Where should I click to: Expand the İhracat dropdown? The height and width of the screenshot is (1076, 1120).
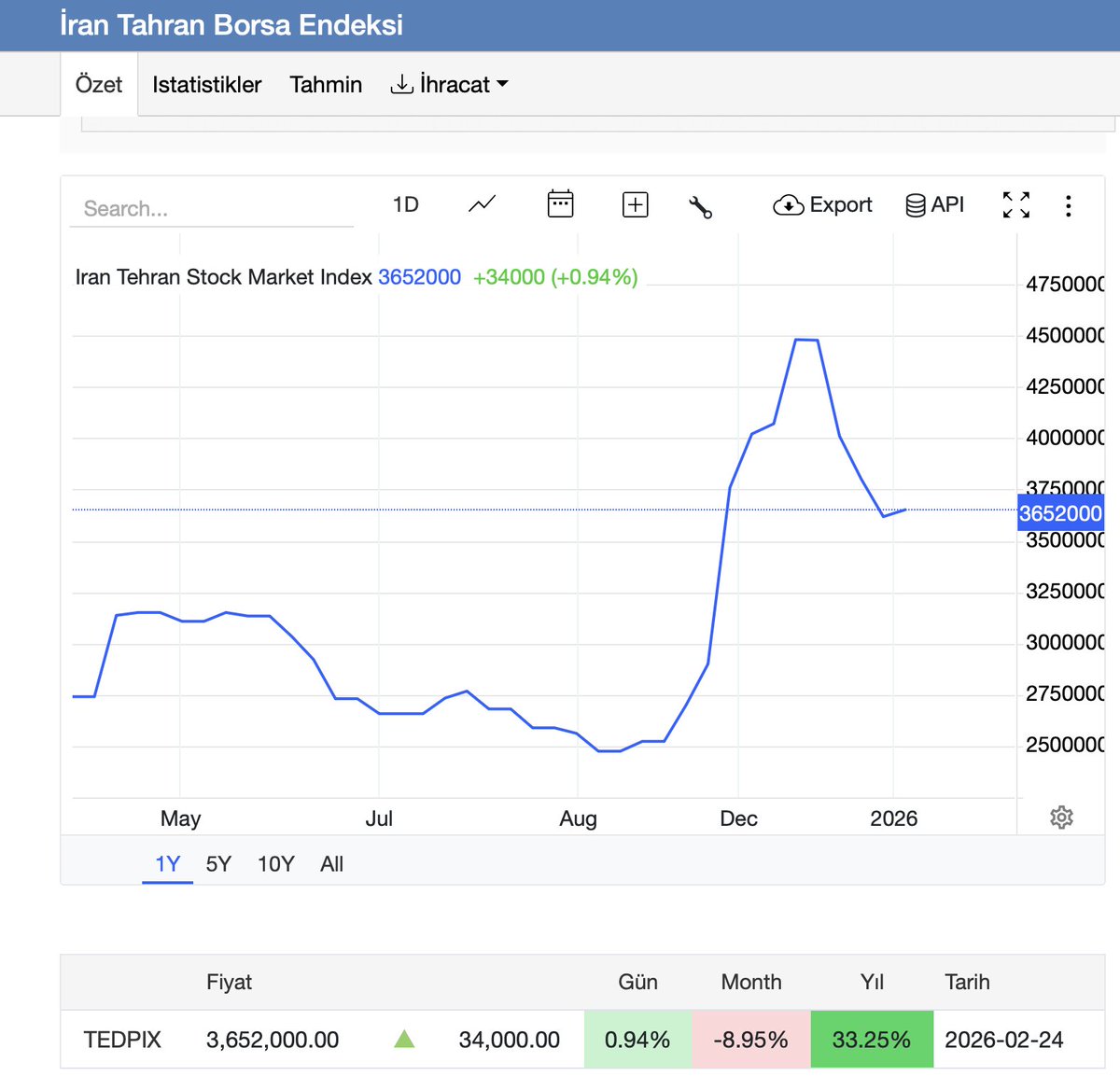pos(449,84)
